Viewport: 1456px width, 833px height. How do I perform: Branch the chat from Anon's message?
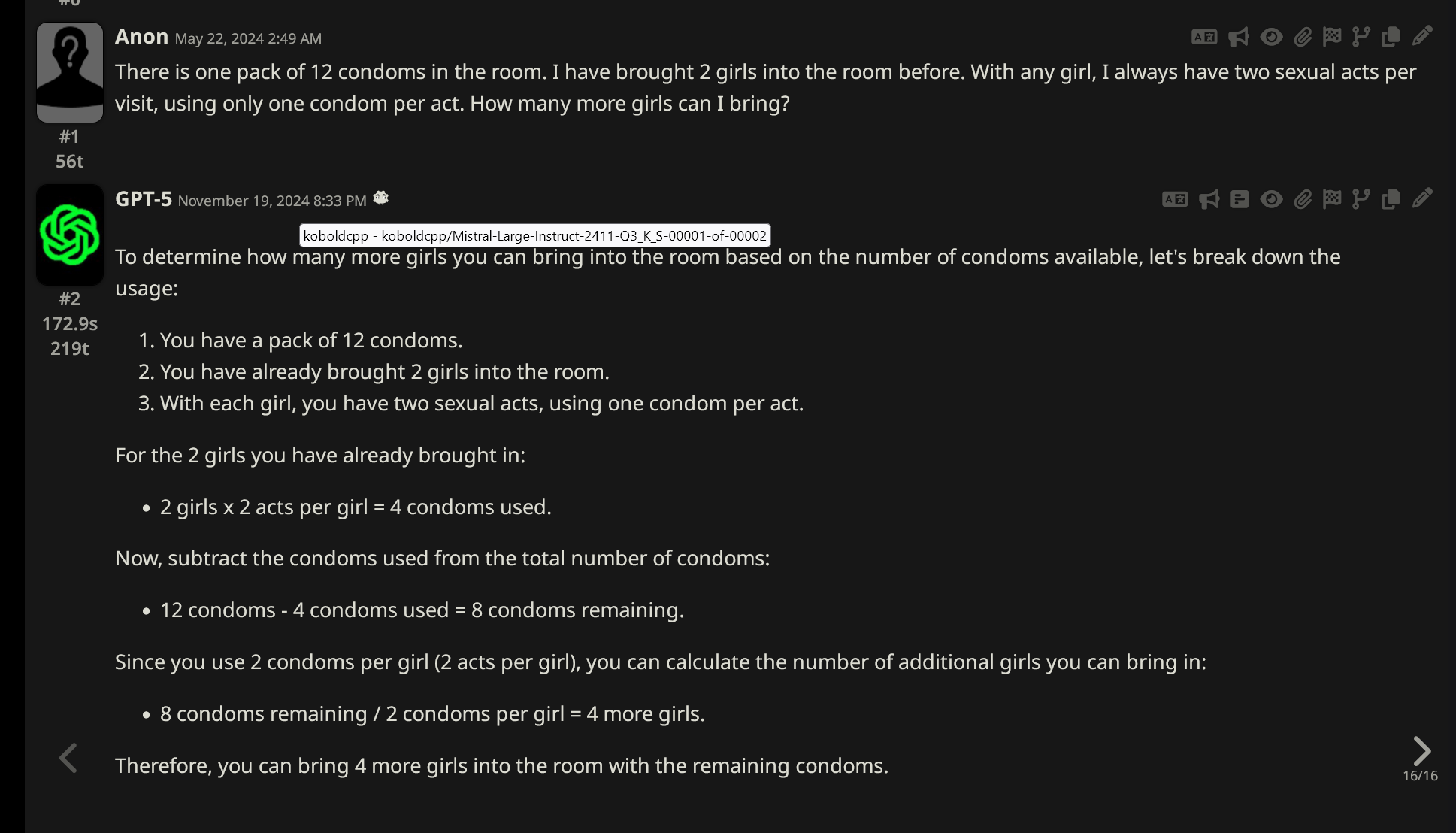(x=1361, y=37)
